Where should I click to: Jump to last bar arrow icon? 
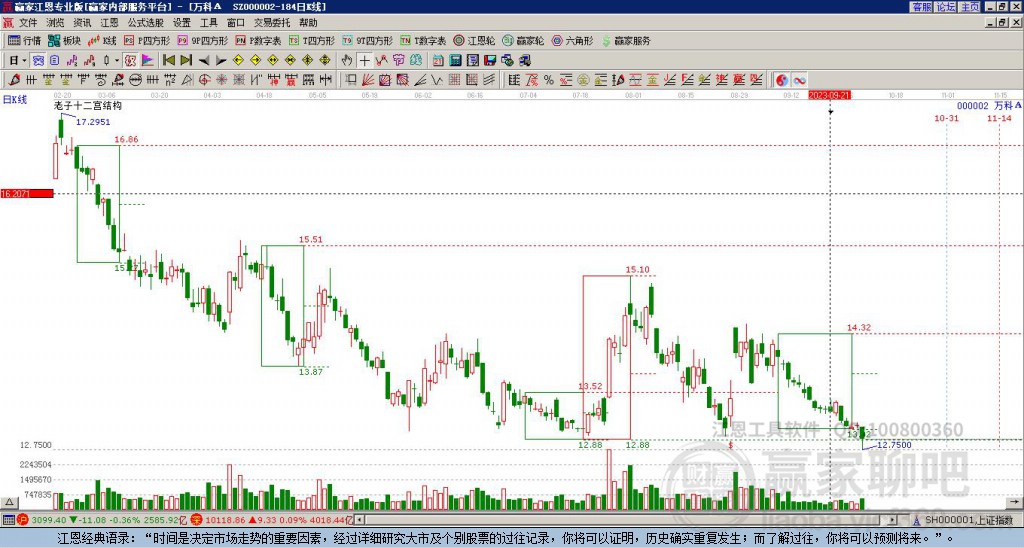pyautogui.click(x=186, y=60)
